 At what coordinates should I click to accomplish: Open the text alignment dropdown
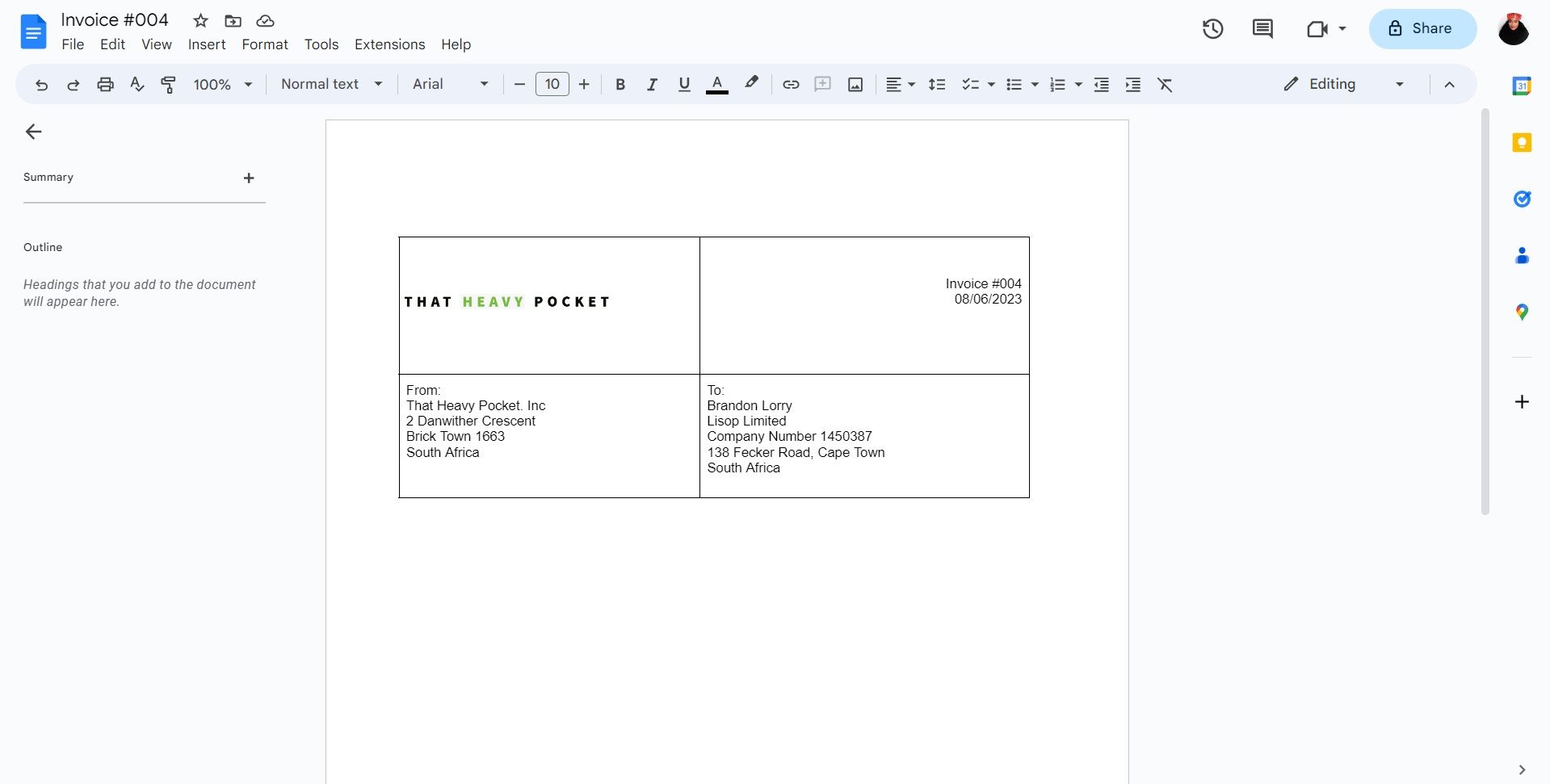(x=900, y=84)
